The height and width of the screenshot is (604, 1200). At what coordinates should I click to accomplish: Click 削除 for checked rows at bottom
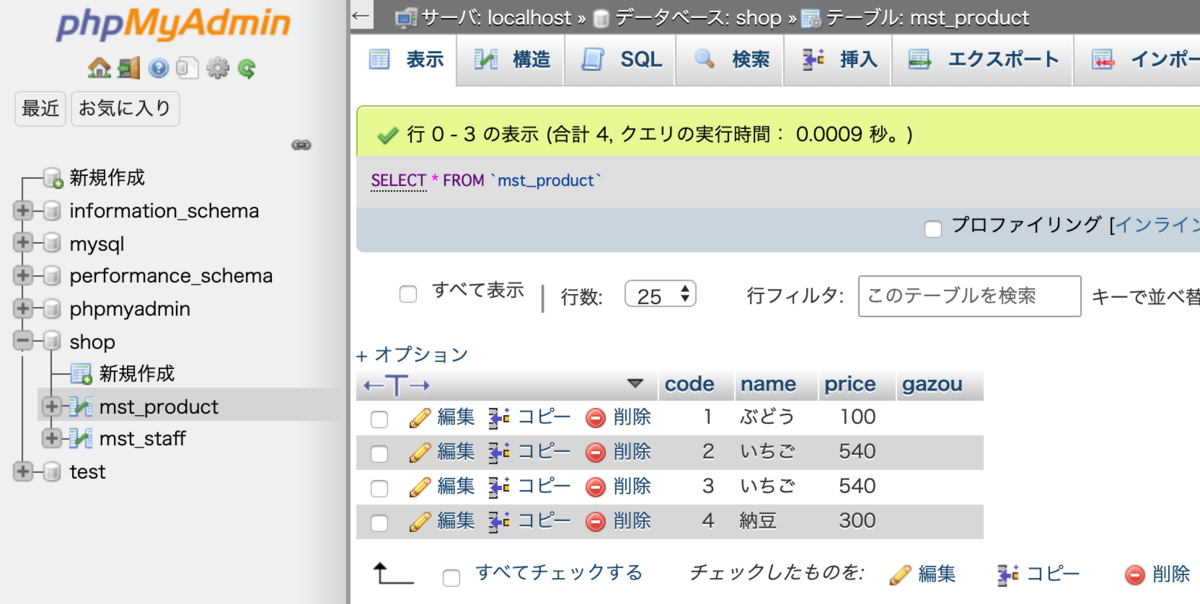(x=1157, y=574)
